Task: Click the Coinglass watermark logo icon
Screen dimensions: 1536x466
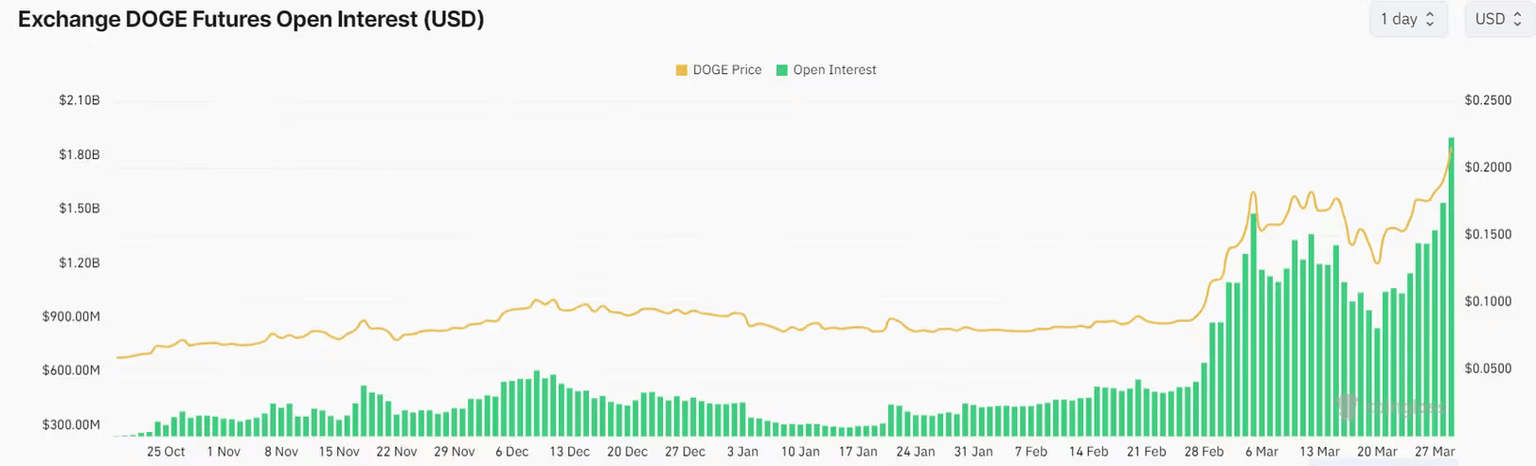Action: tap(1349, 407)
